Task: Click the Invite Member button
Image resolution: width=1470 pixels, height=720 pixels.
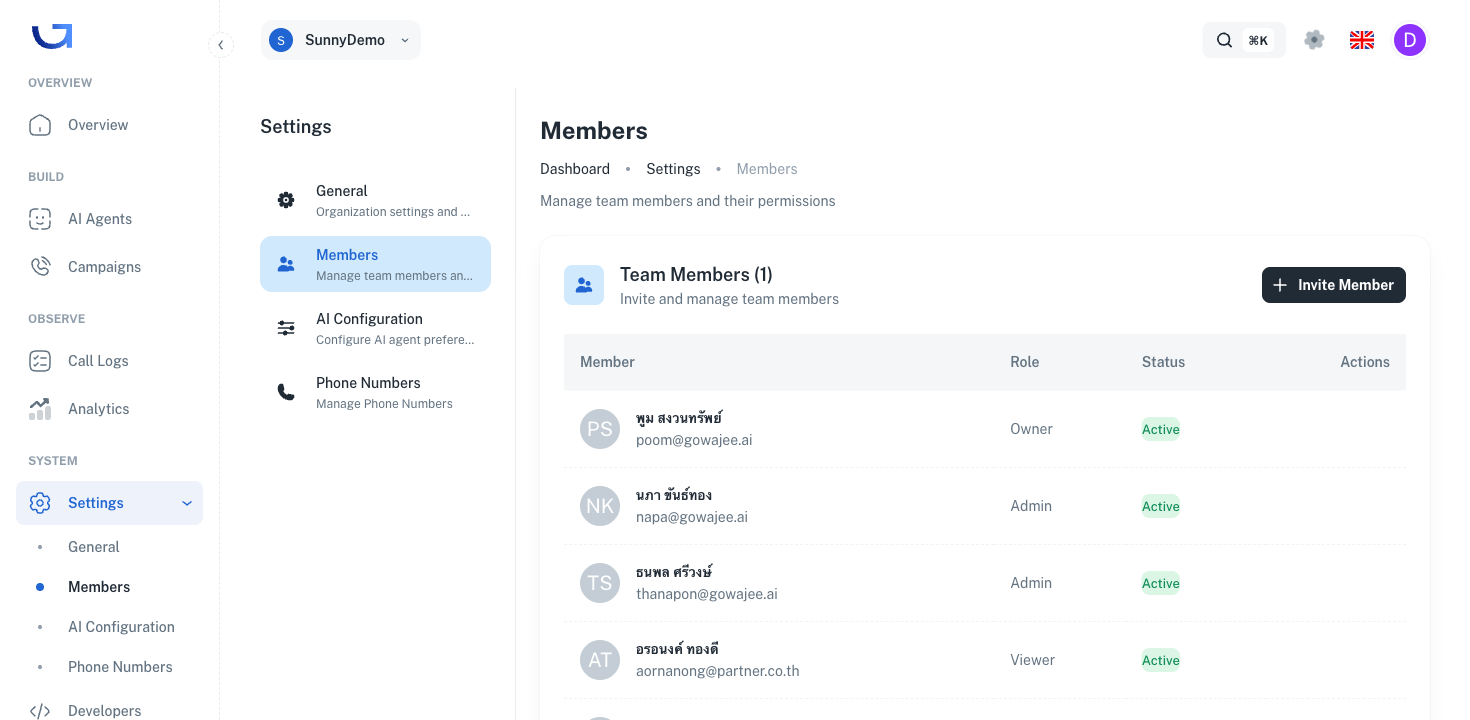Action: click(x=1334, y=285)
